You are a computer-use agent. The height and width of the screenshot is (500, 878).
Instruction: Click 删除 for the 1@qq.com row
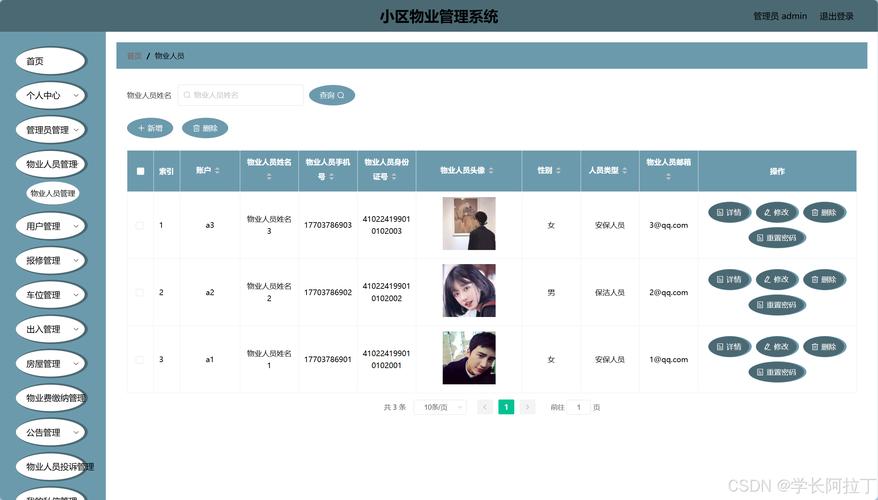click(824, 347)
